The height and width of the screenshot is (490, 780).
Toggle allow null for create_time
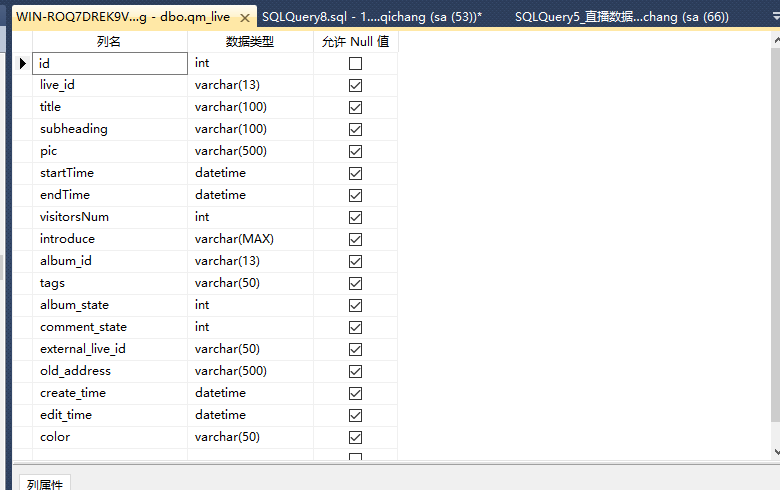point(355,393)
